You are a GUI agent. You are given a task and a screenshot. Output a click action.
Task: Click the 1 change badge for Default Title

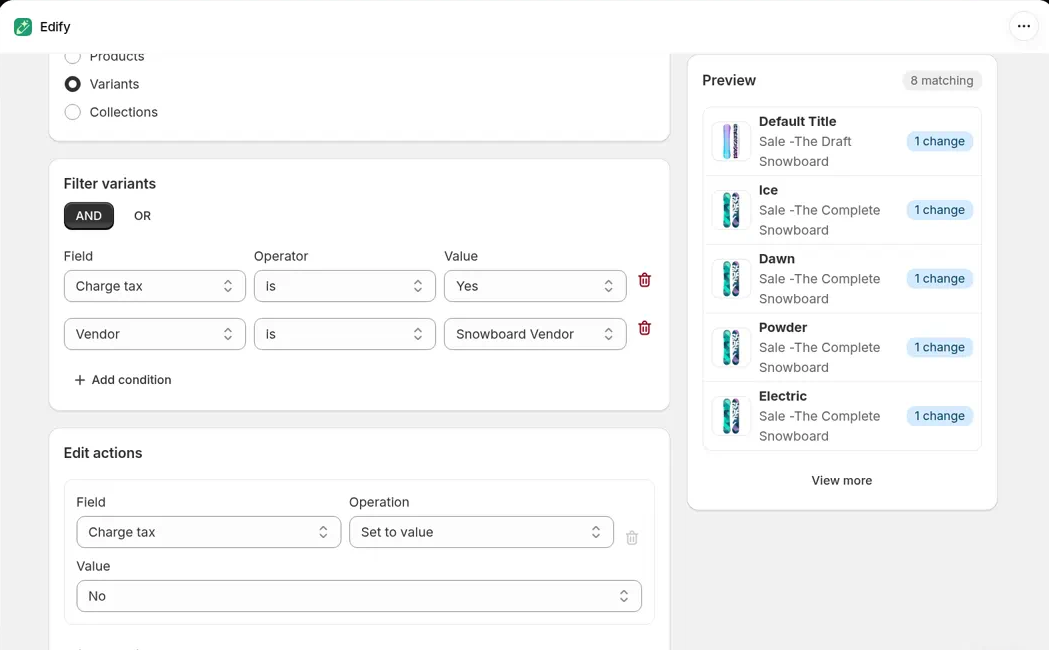click(939, 142)
